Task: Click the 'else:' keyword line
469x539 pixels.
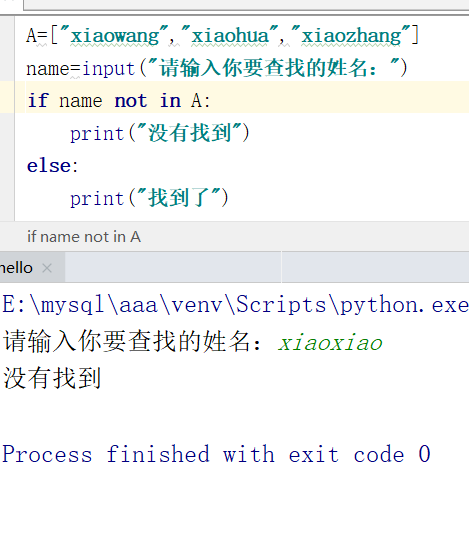Action: pos(53,166)
